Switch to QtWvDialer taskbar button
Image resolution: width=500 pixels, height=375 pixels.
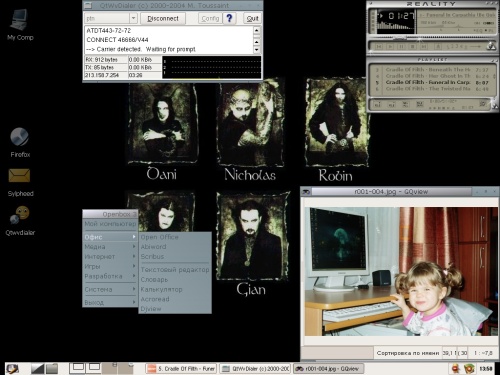(255, 368)
